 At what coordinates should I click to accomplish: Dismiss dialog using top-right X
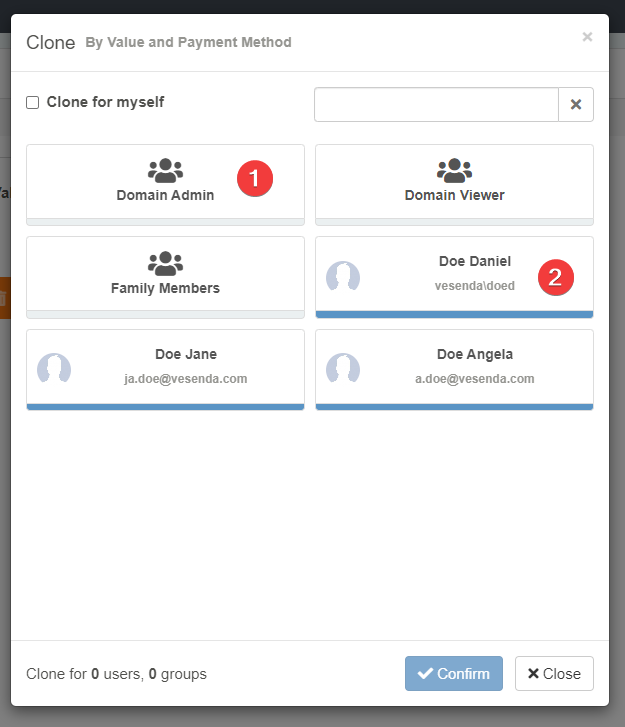[587, 37]
